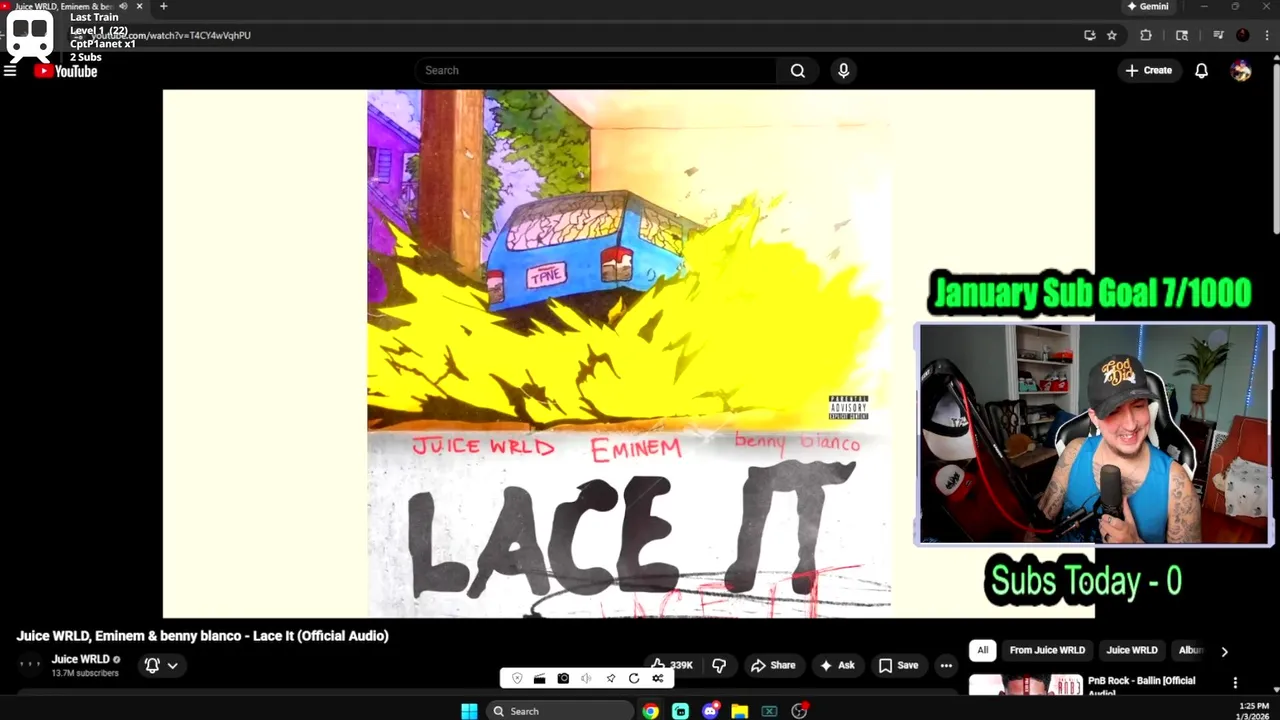Open options menu for PnB Rock video

point(1235,683)
